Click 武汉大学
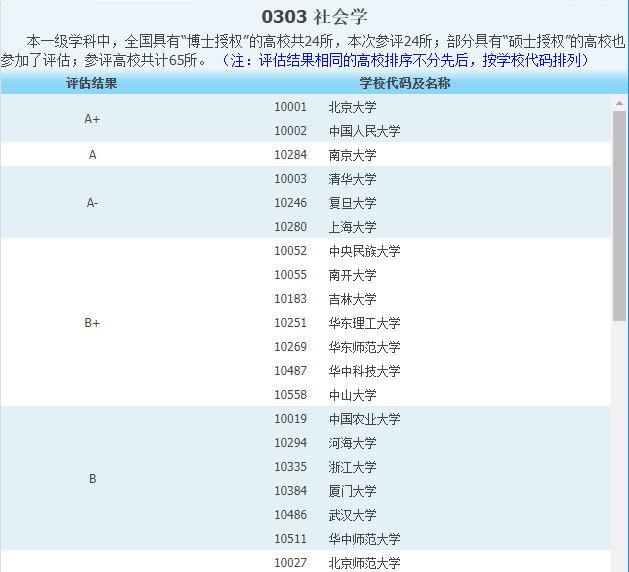The image size is (629, 572). pyautogui.click(x=353, y=515)
